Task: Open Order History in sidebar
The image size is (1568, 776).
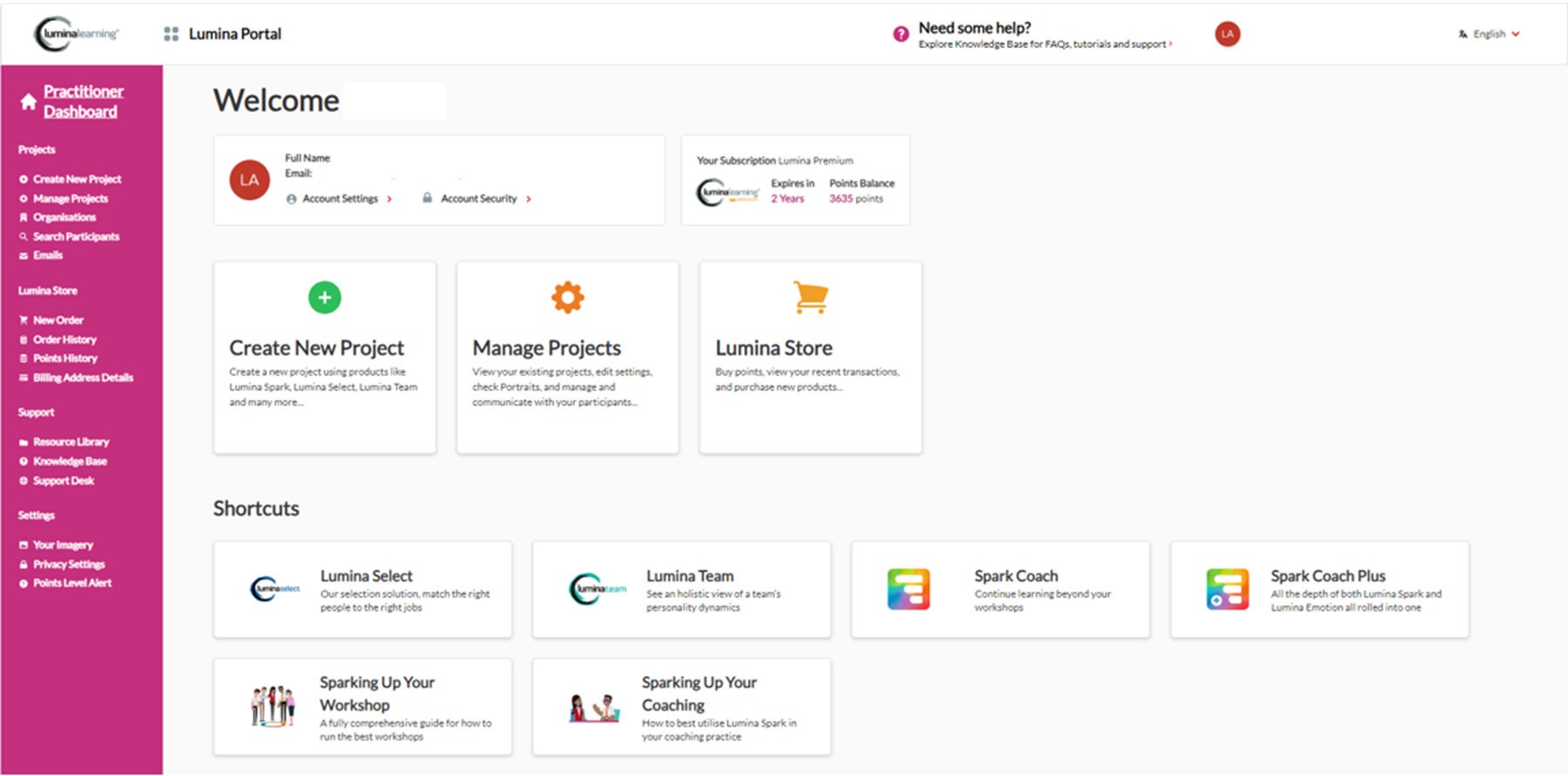Action: coord(64,340)
